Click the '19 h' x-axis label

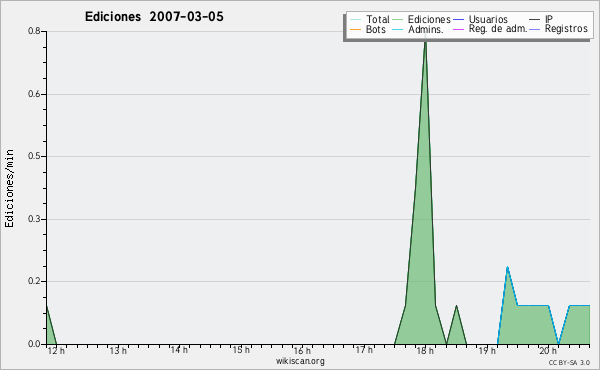click(487, 351)
